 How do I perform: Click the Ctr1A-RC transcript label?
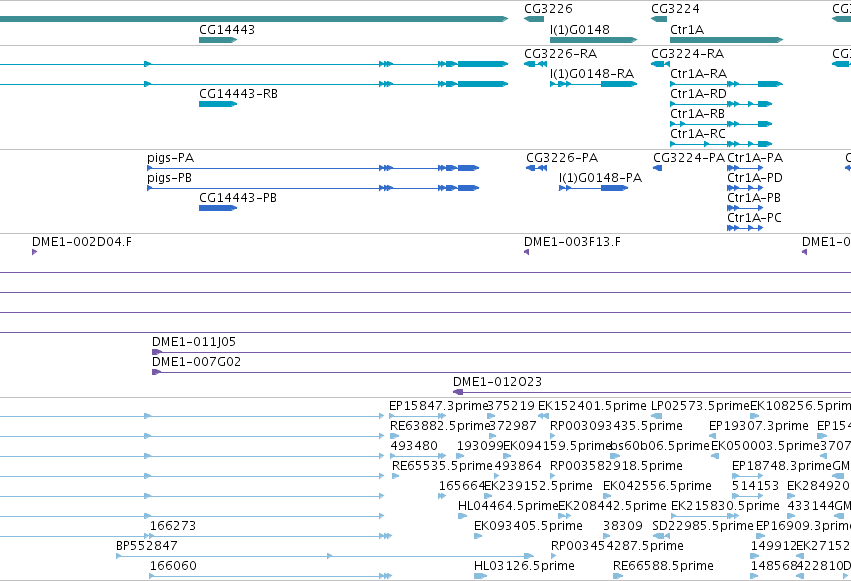(x=697, y=134)
